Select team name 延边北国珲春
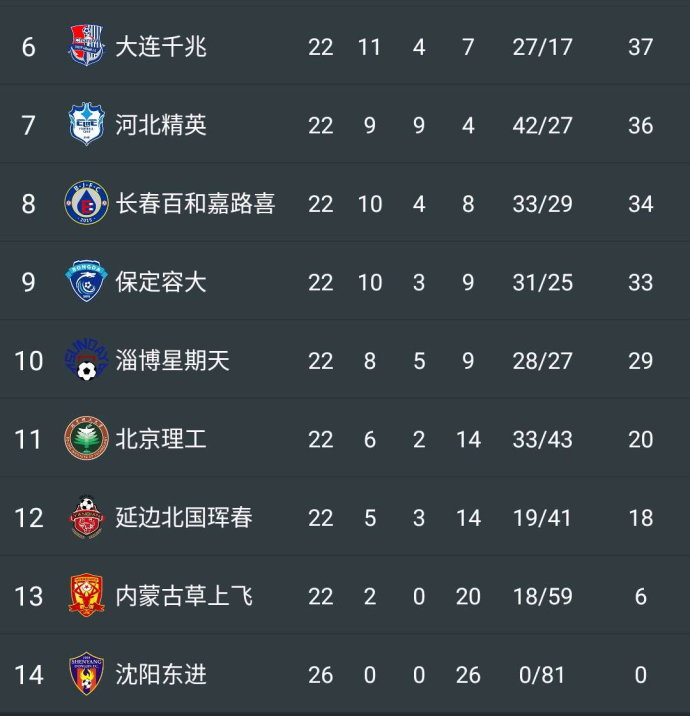Viewport: 690px width, 716px height. 184,517
